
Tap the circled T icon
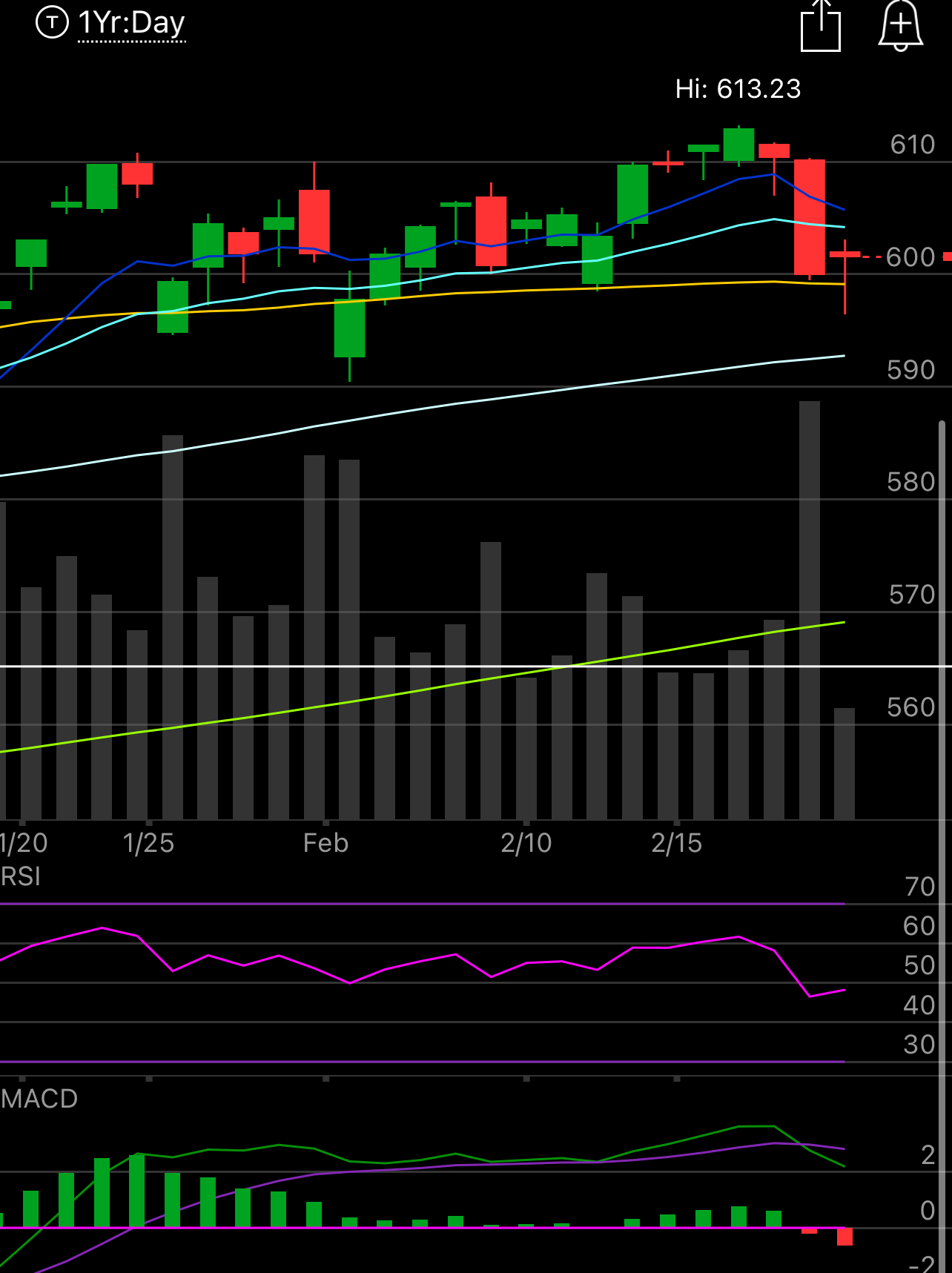[52, 22]
